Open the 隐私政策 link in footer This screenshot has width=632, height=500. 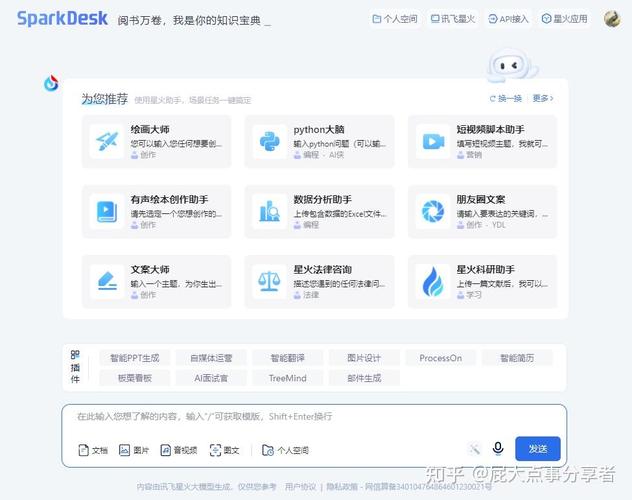342,487
